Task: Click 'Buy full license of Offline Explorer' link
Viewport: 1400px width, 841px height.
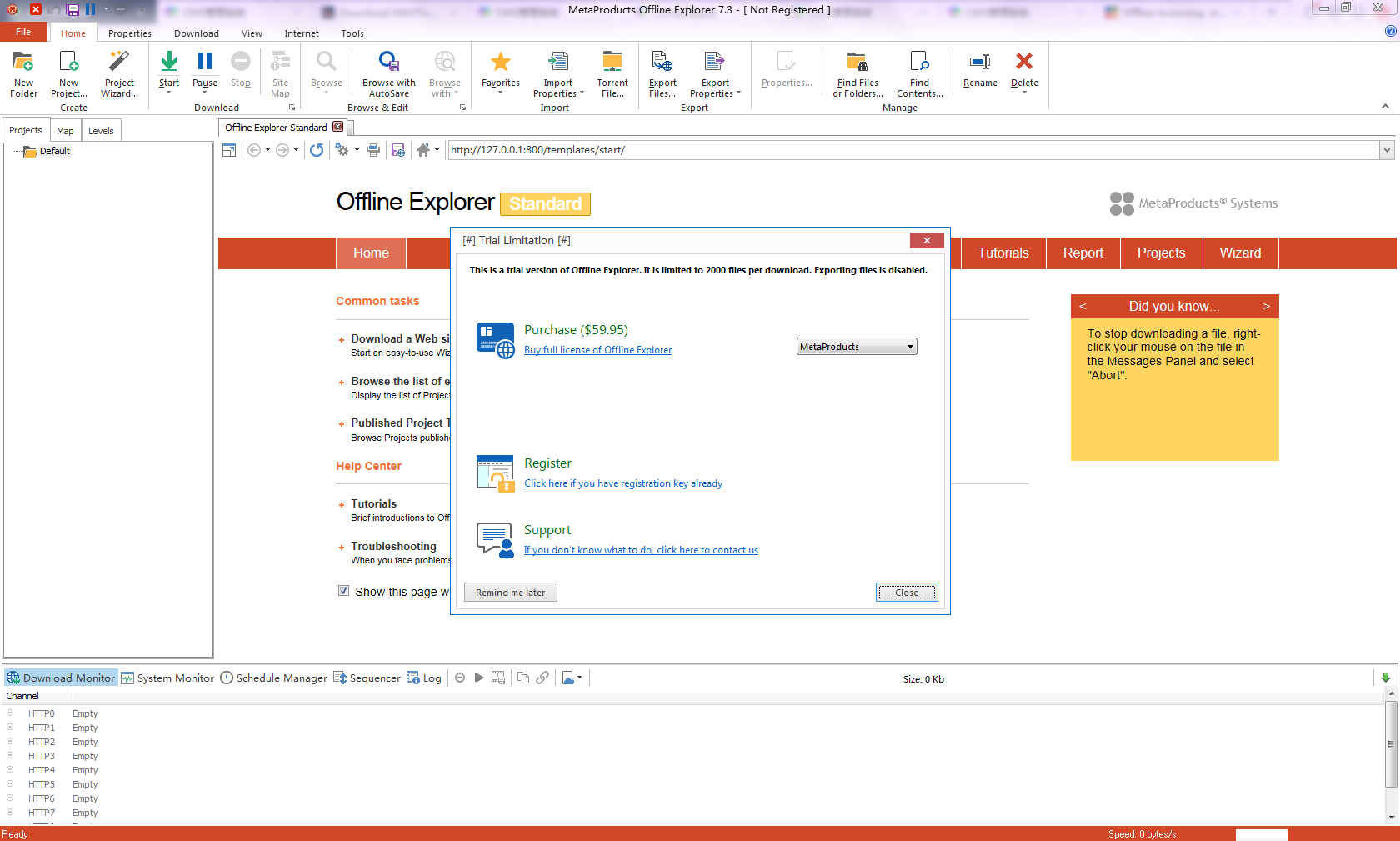Action: (x=597, y=350)
